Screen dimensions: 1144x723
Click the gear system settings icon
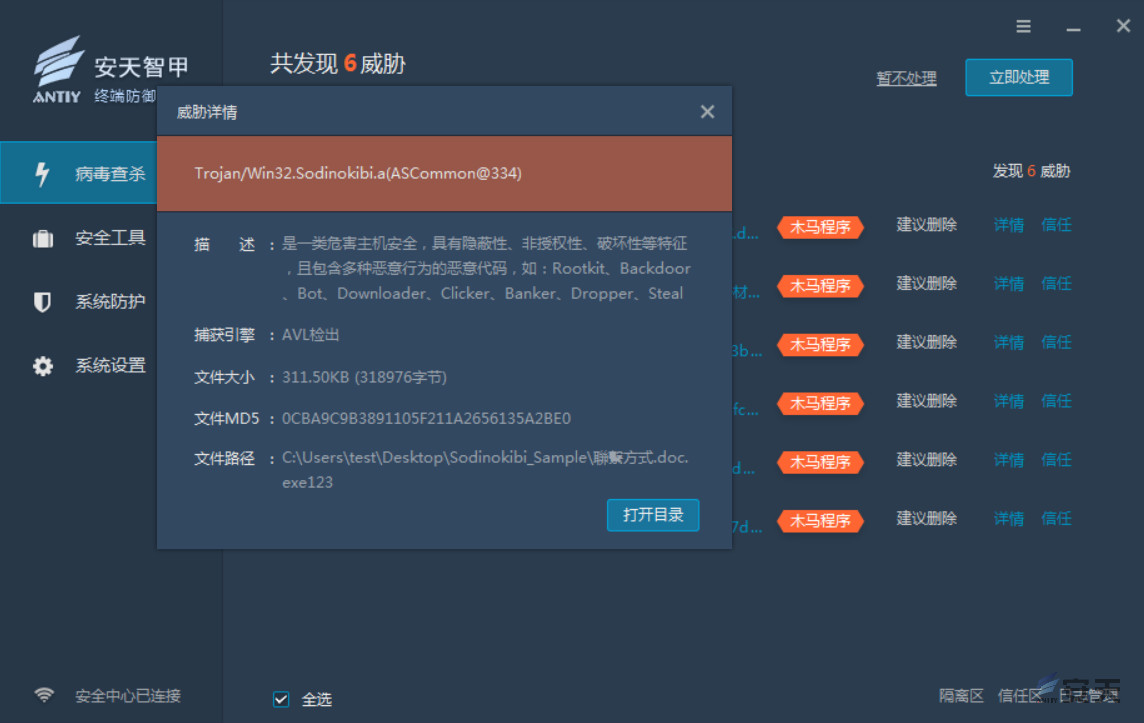pyautogui.click(x=43, y=366)
